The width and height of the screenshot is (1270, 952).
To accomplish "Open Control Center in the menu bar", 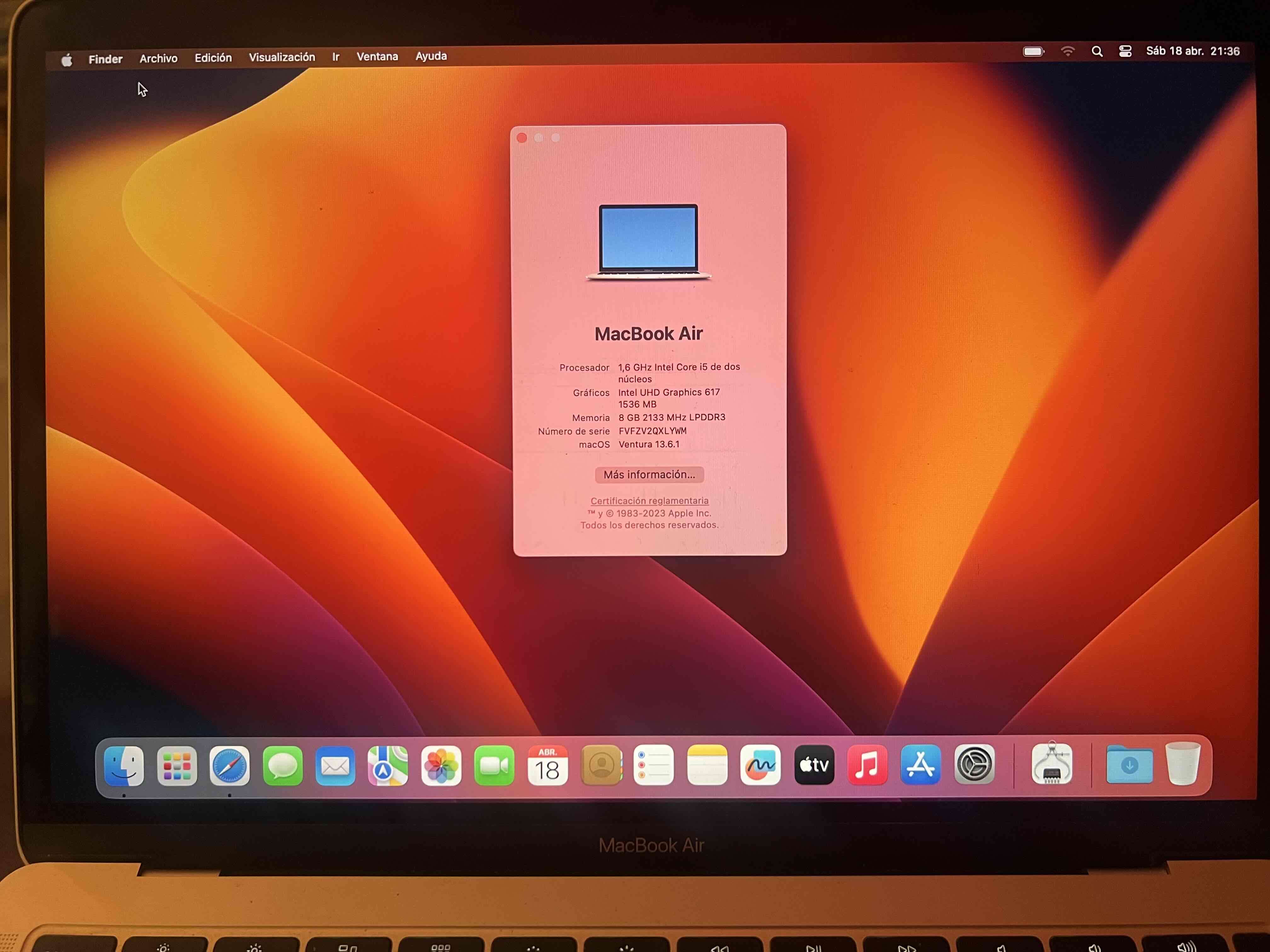I will pyautogui.click(x=1125, y=52).
